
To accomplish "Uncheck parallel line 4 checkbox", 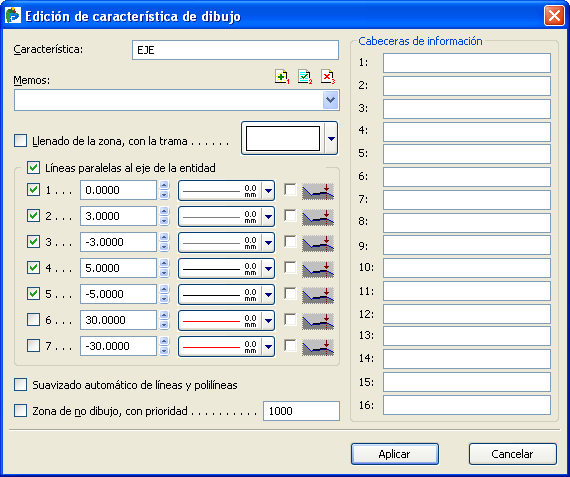I will click(x=33, y=268).
